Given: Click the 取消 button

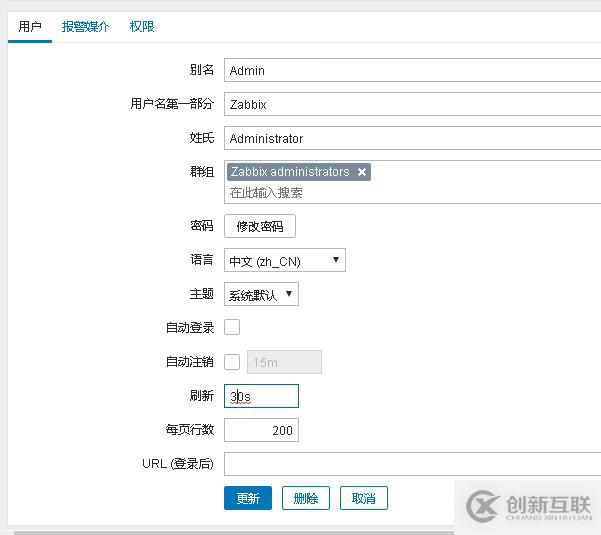Looking at the screenshot, I should 364,498.
